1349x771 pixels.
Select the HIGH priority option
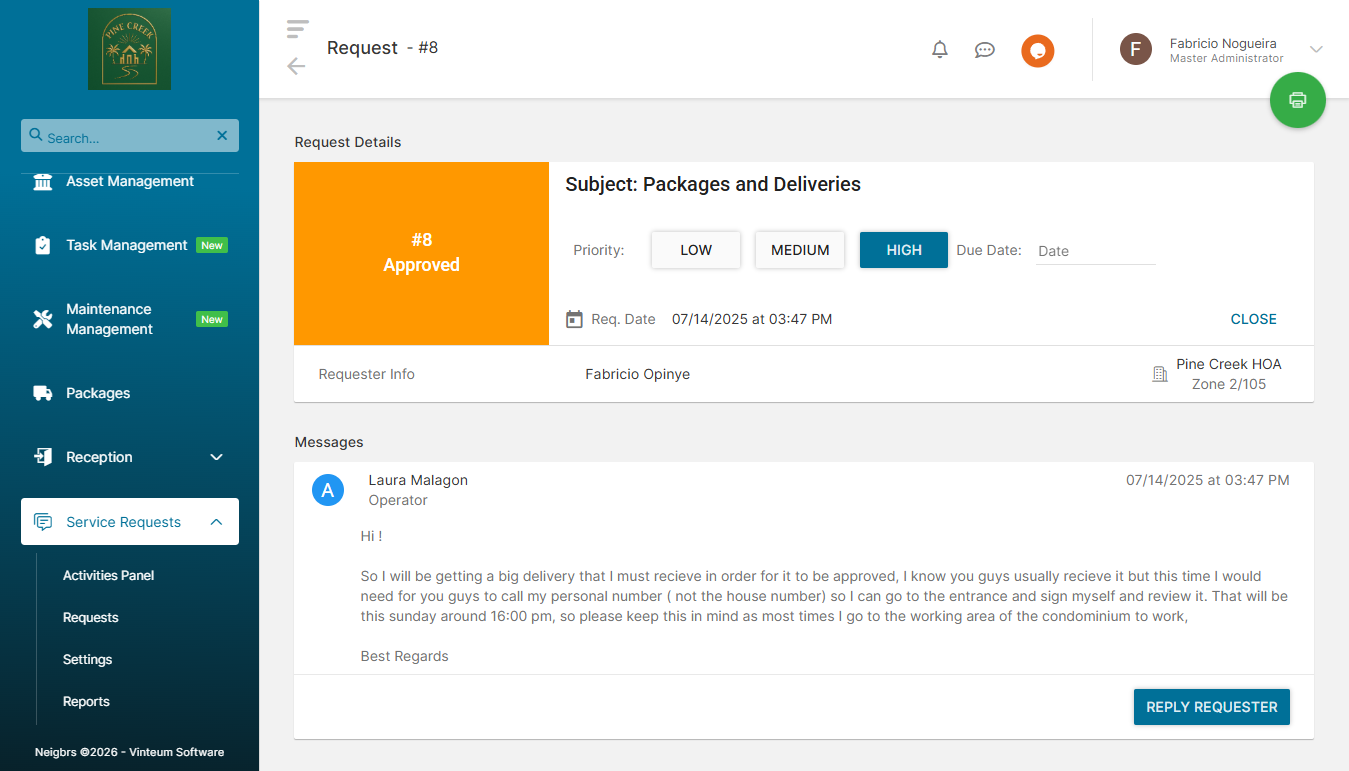click(903, 250)
